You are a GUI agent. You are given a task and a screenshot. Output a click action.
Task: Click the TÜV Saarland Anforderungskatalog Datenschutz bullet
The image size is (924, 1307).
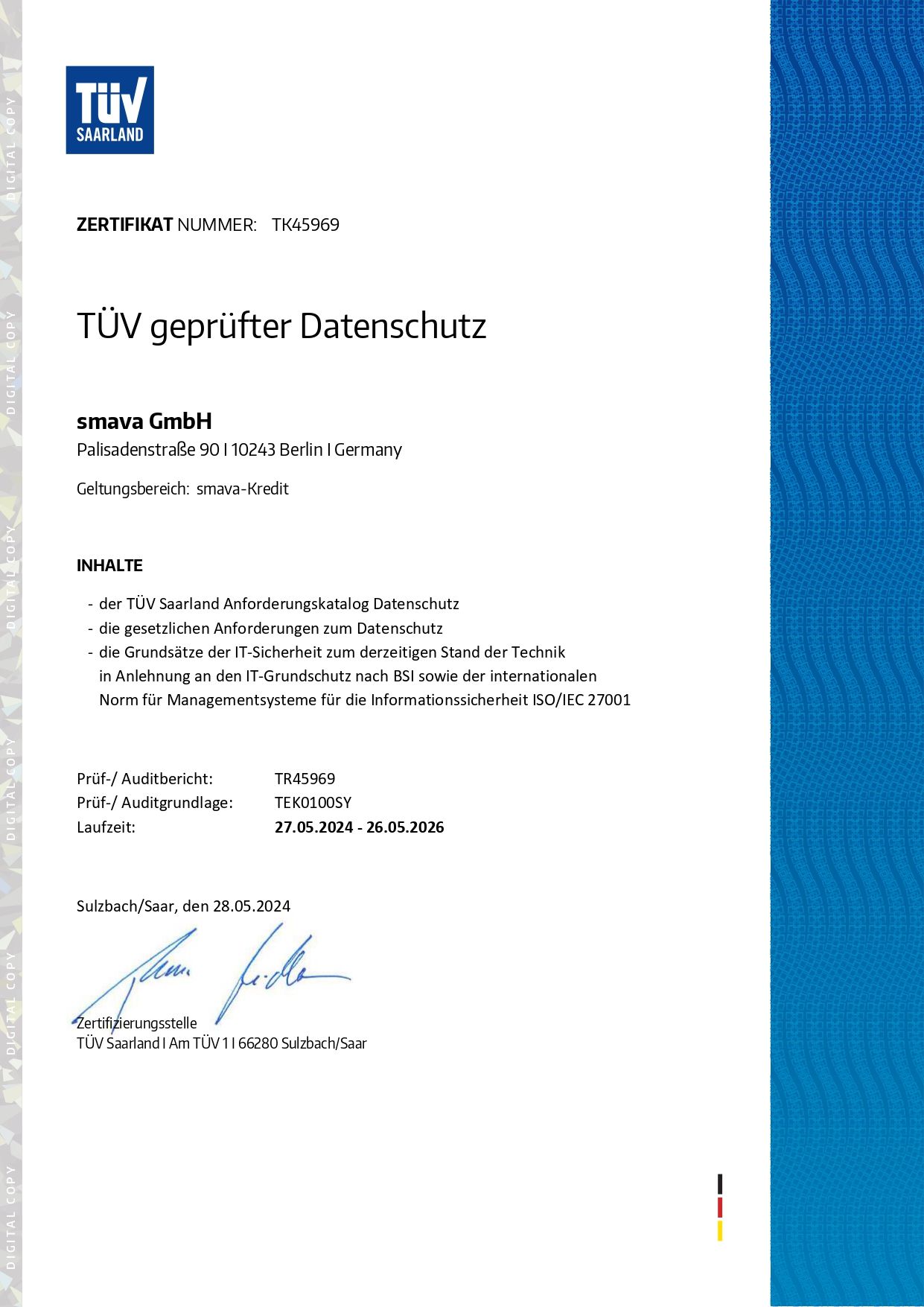[x=278, y=604]
